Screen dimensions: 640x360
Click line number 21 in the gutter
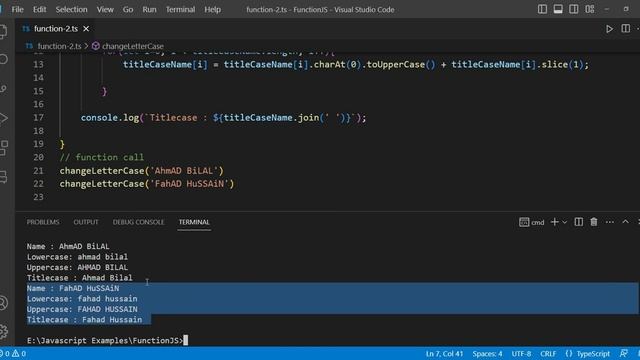[38, 171]
